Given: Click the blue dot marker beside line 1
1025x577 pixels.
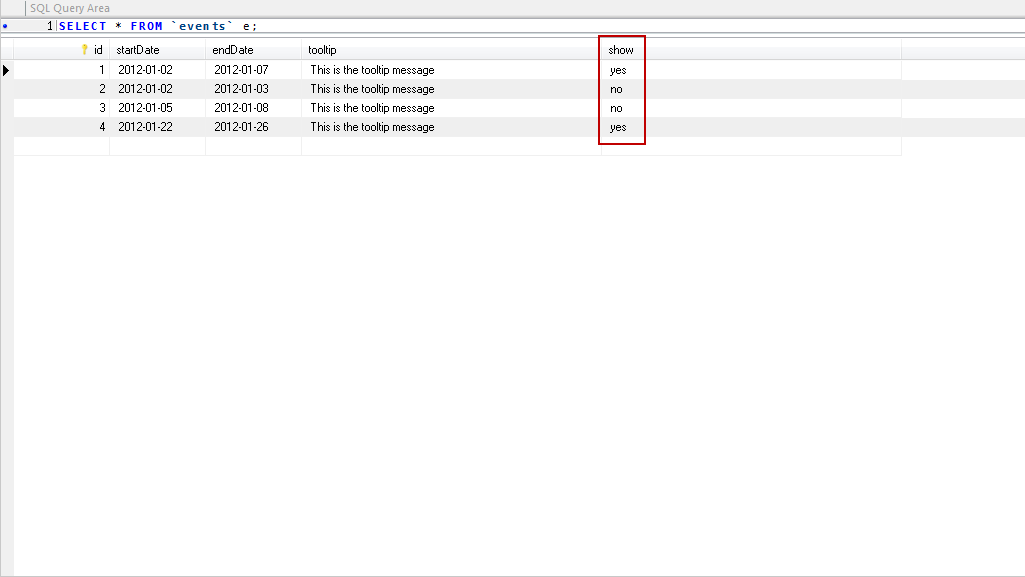Looking at the screenshot, I should click(5, 26).
